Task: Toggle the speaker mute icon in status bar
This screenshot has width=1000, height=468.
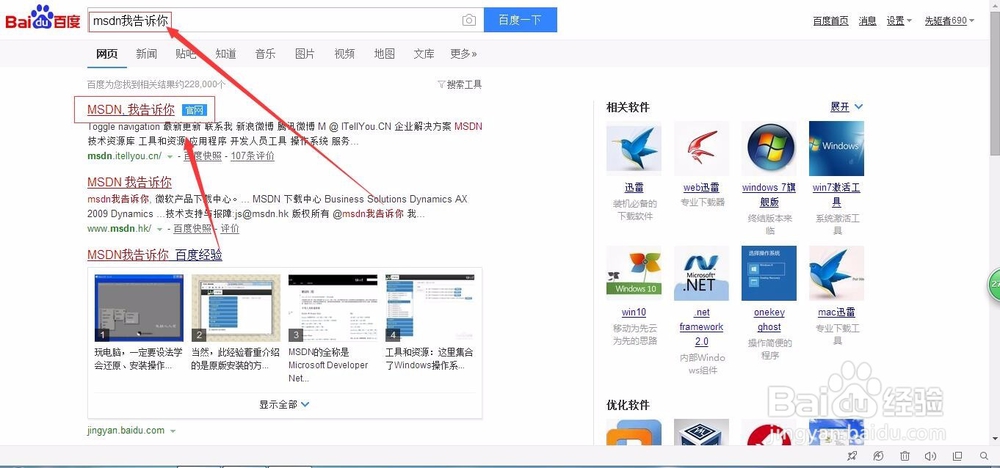Action: coord(930,456)
